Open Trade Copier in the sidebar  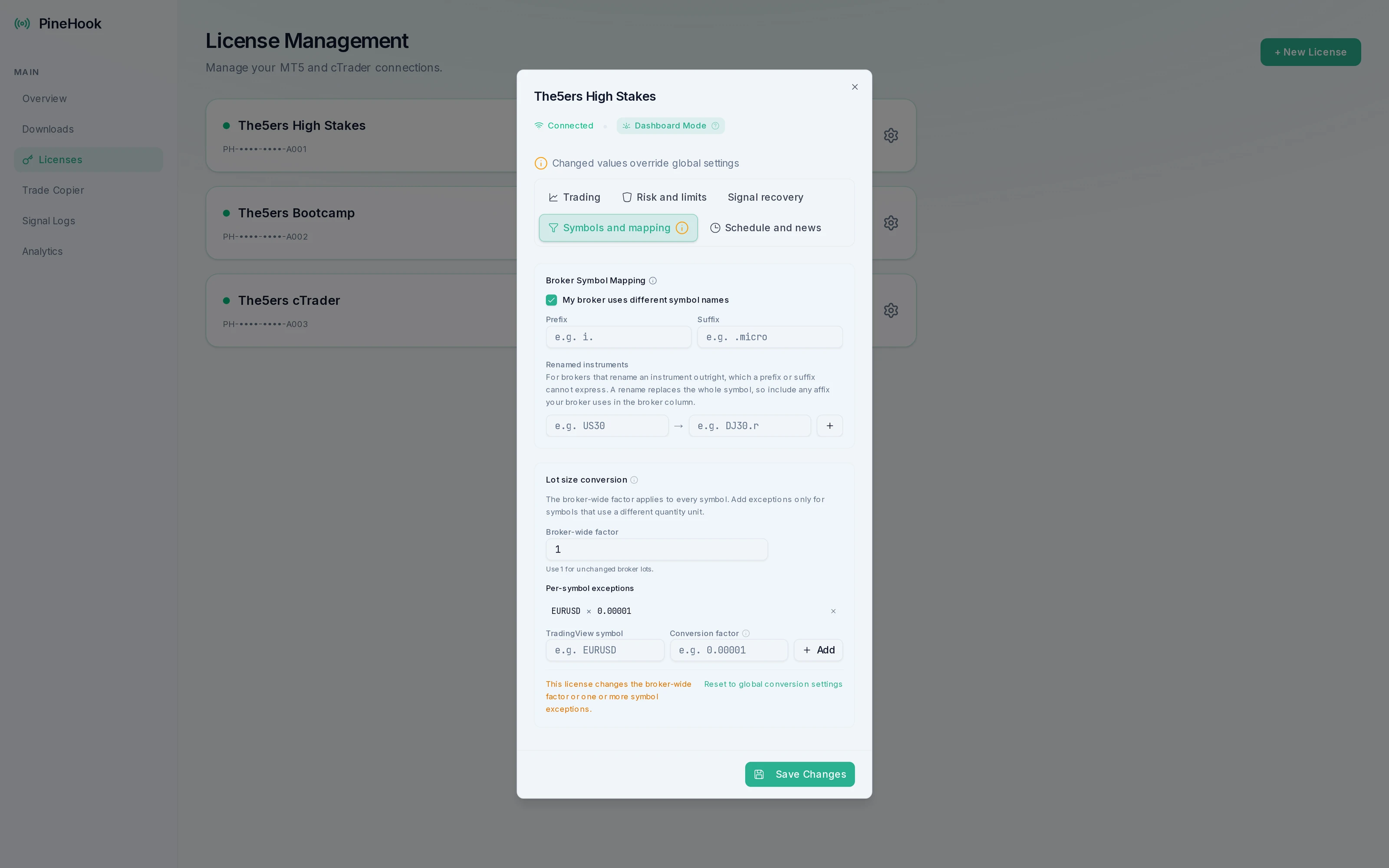tap(89, 190)
